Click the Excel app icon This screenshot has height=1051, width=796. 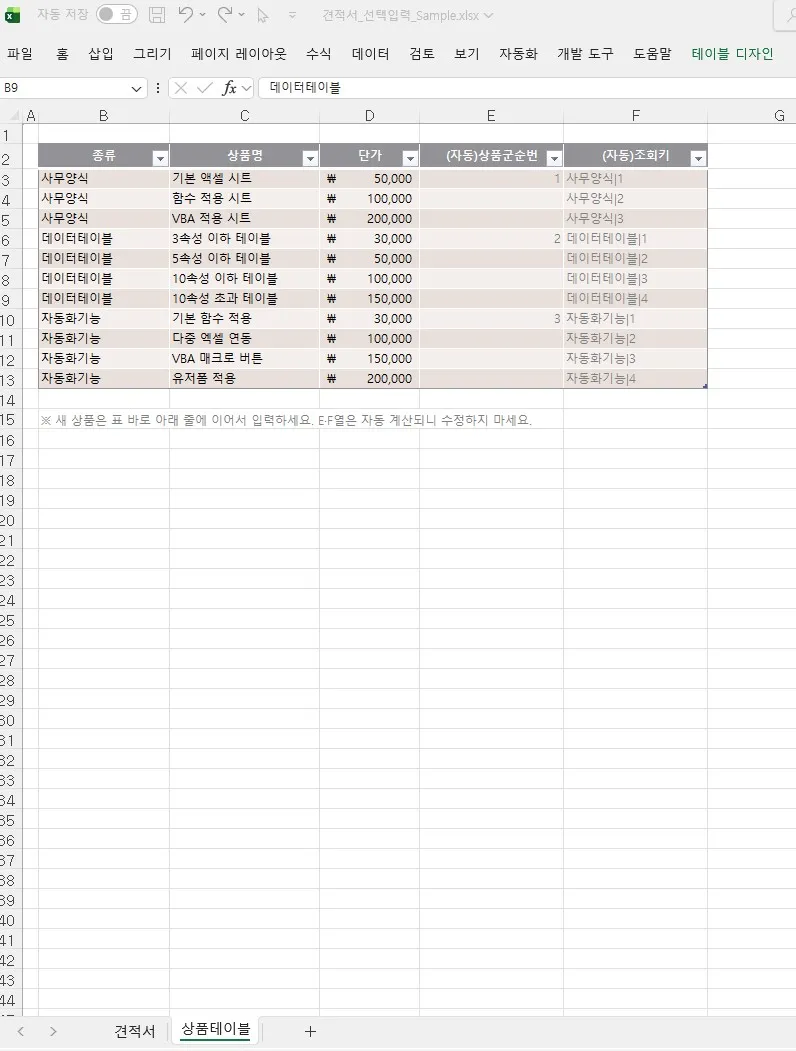[12, 15]
